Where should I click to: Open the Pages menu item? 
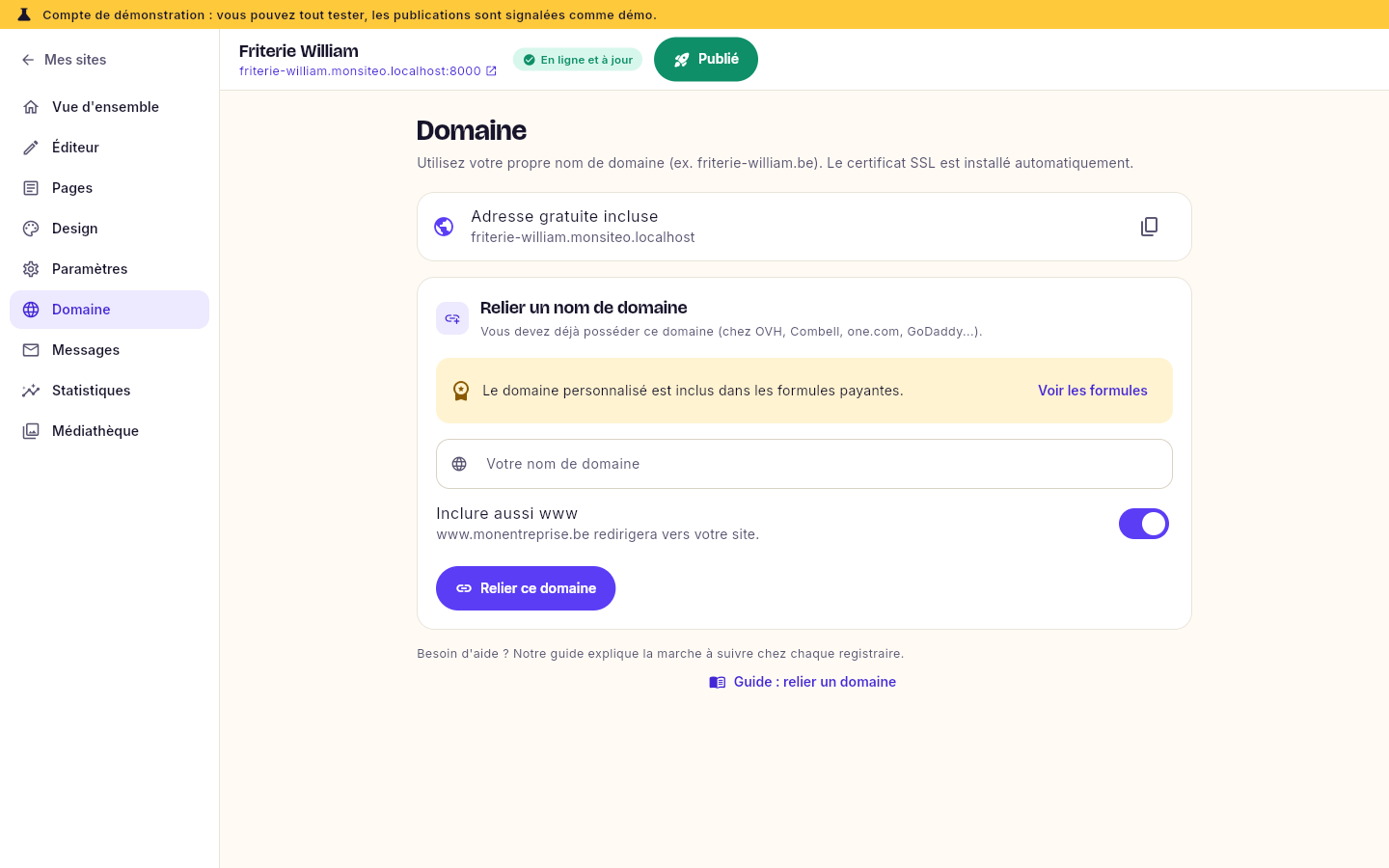110,188
